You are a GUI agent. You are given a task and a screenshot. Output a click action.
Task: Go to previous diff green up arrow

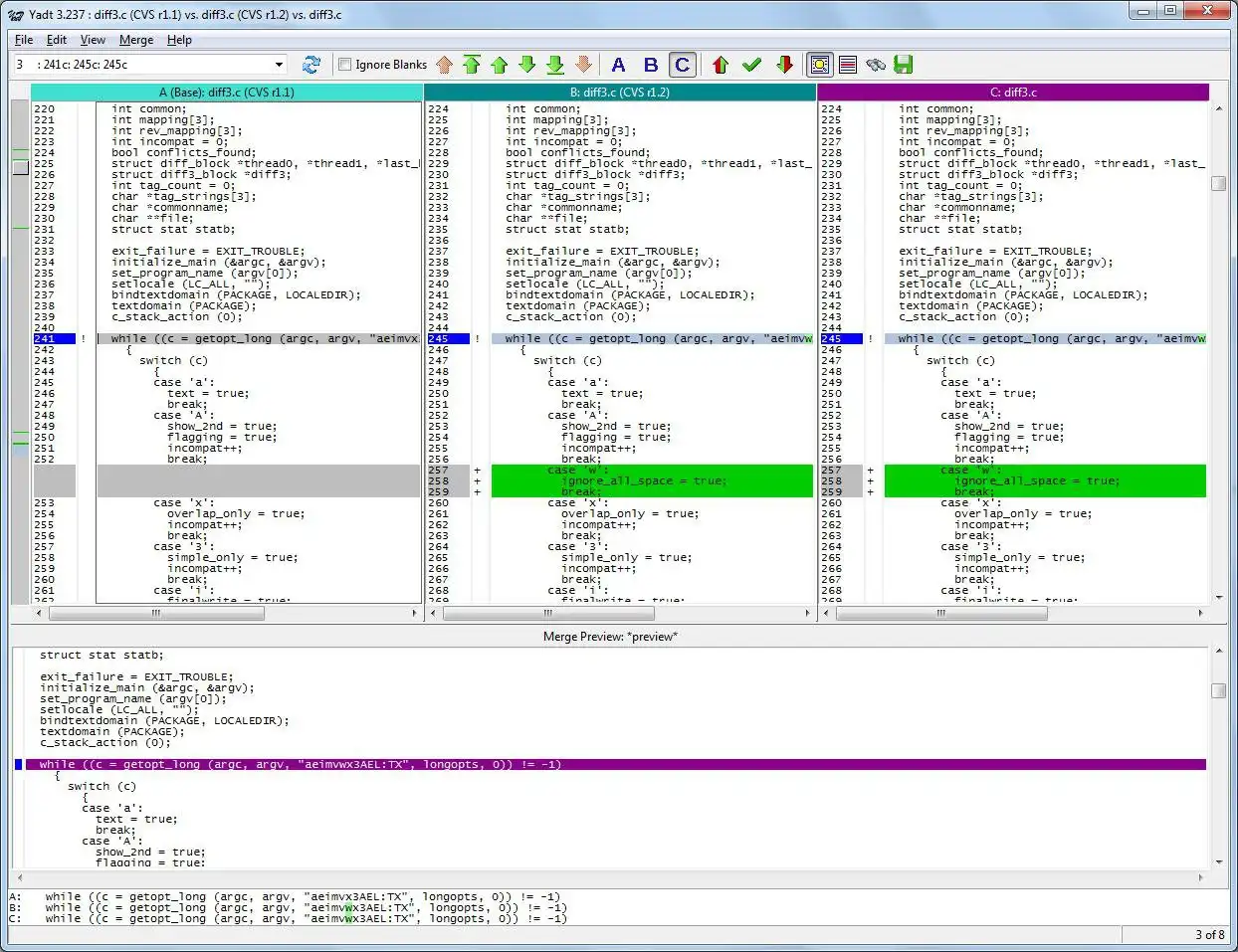coord(500,65)
